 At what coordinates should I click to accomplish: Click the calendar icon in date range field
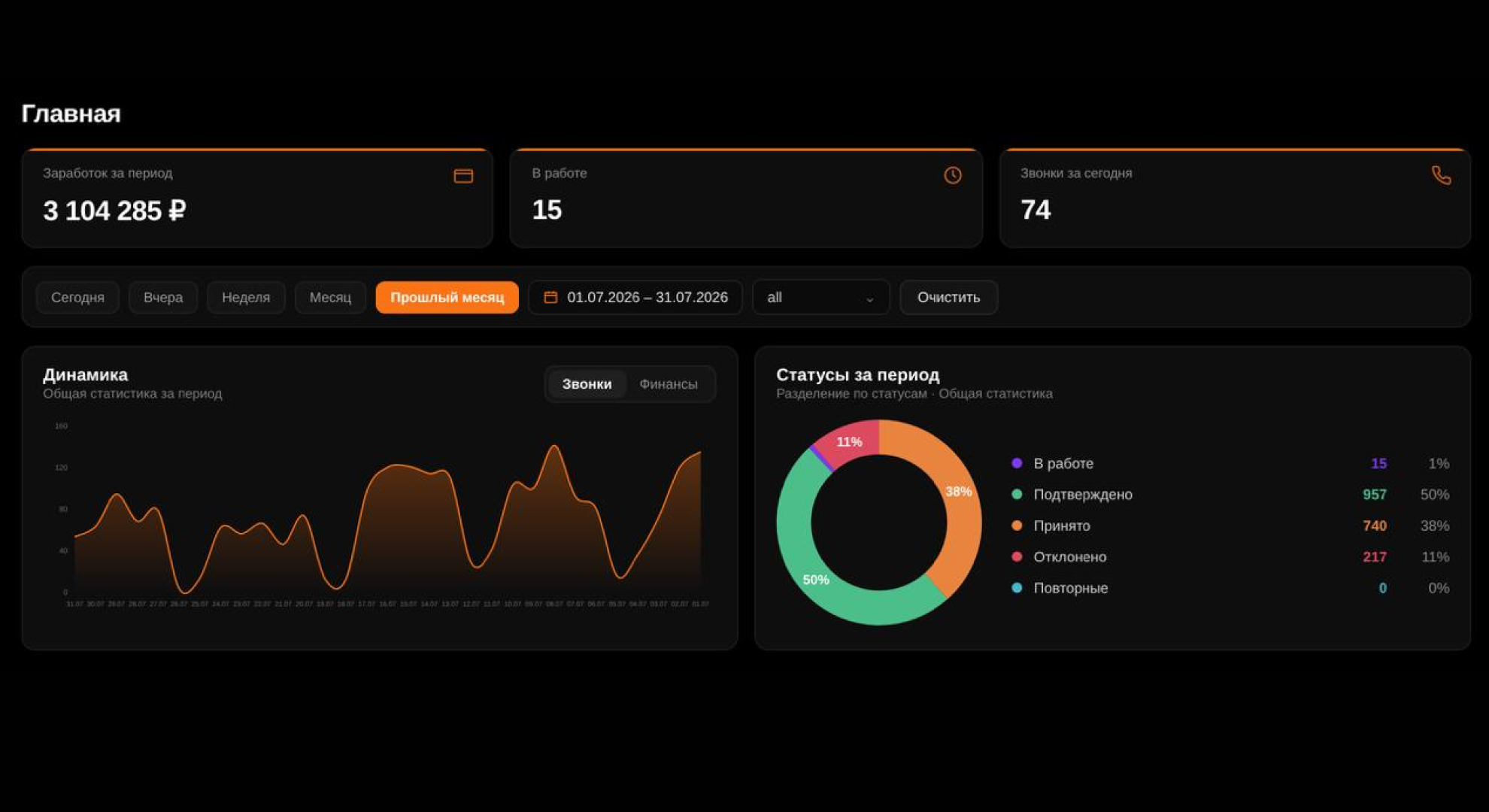click(550, 297)
